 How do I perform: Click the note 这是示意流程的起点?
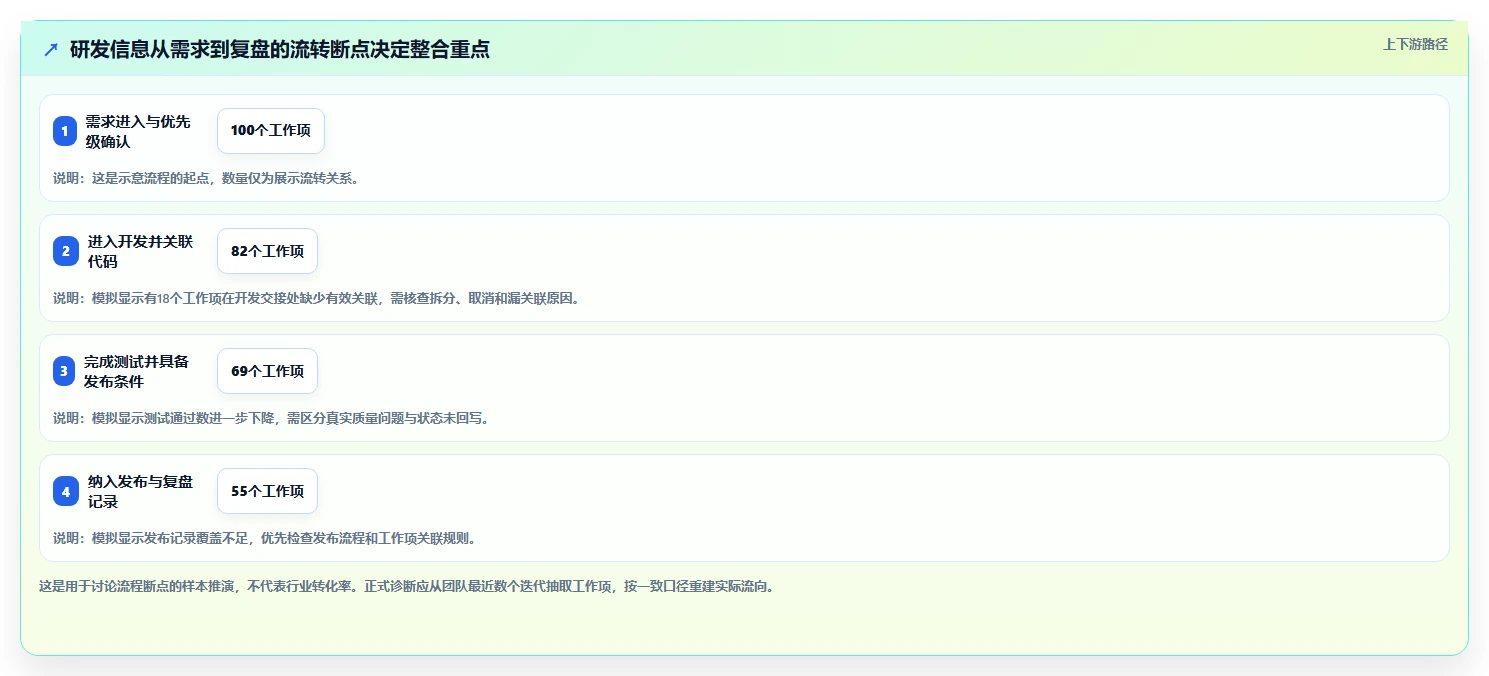tap(206, 179)
